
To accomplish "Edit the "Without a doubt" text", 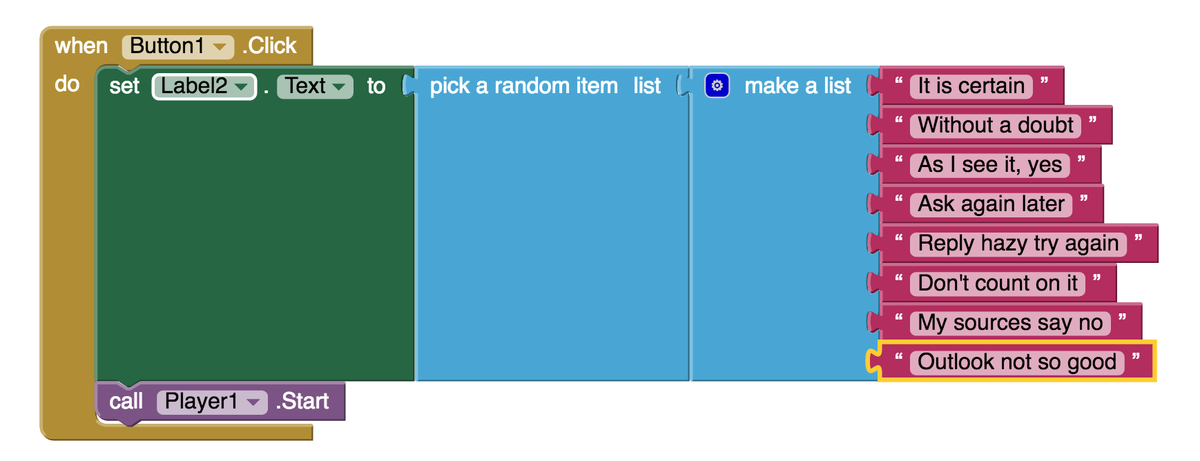I will point(995,125).
